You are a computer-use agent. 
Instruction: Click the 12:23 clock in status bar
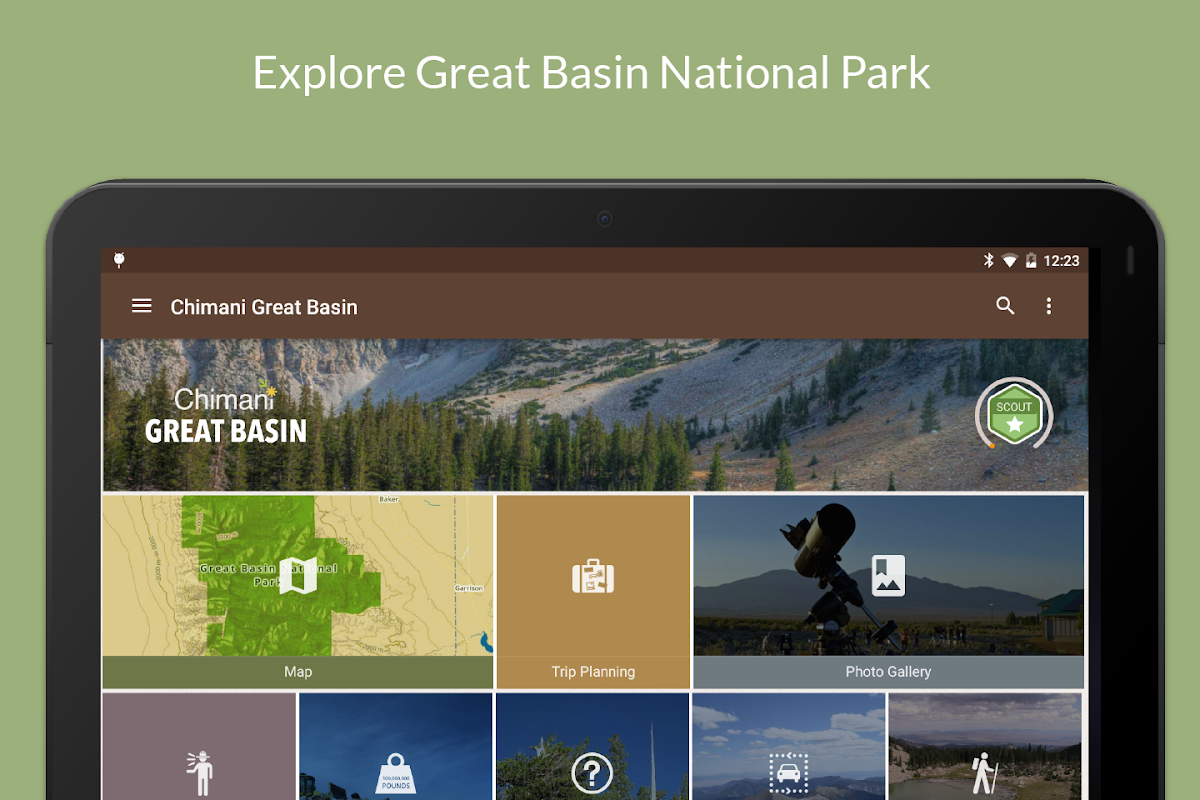1061,261
